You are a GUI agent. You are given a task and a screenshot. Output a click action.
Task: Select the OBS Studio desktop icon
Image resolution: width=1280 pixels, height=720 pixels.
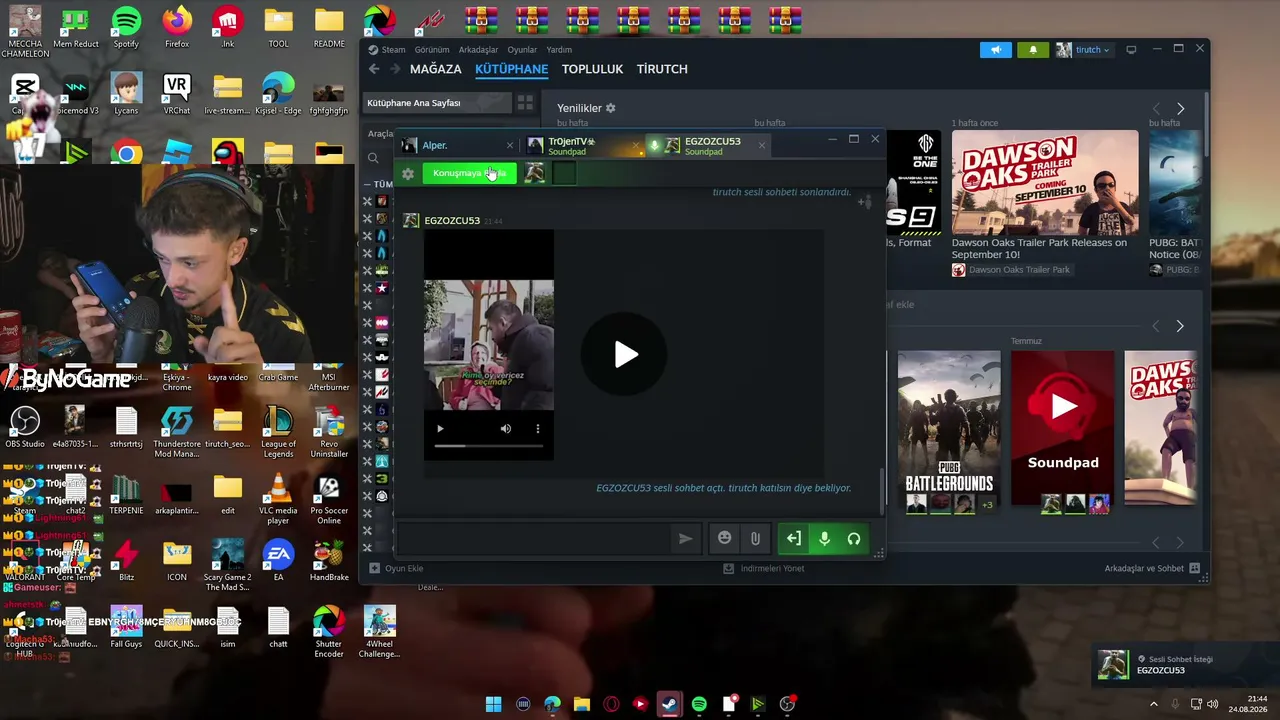tap(24, 427)
